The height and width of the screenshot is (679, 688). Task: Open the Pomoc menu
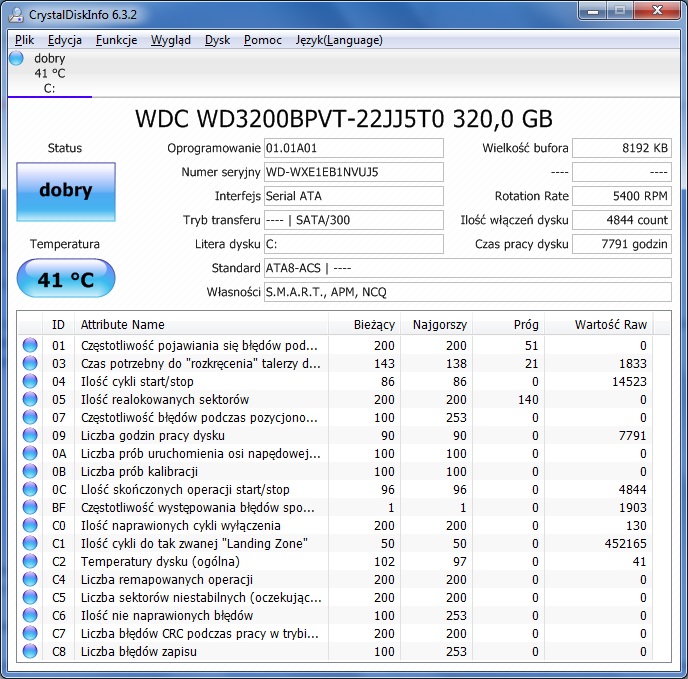[x=262, y=40]
